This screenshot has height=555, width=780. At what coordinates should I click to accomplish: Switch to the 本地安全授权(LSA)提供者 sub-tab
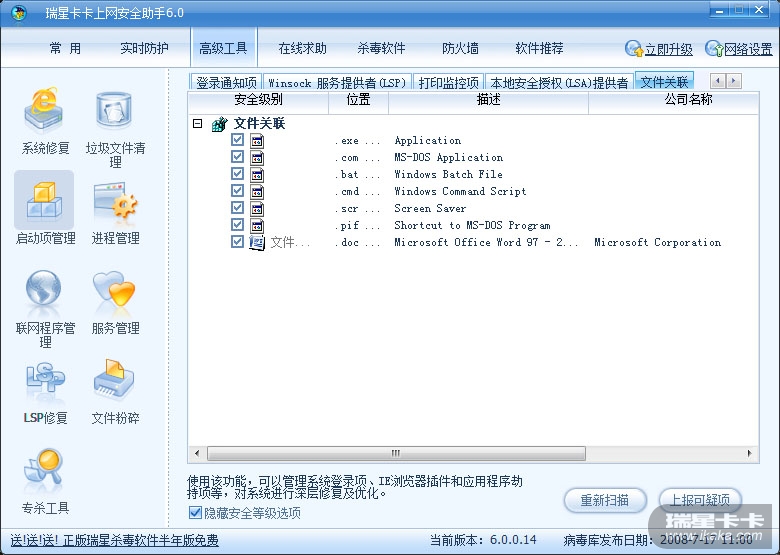(x=560, y=82)
